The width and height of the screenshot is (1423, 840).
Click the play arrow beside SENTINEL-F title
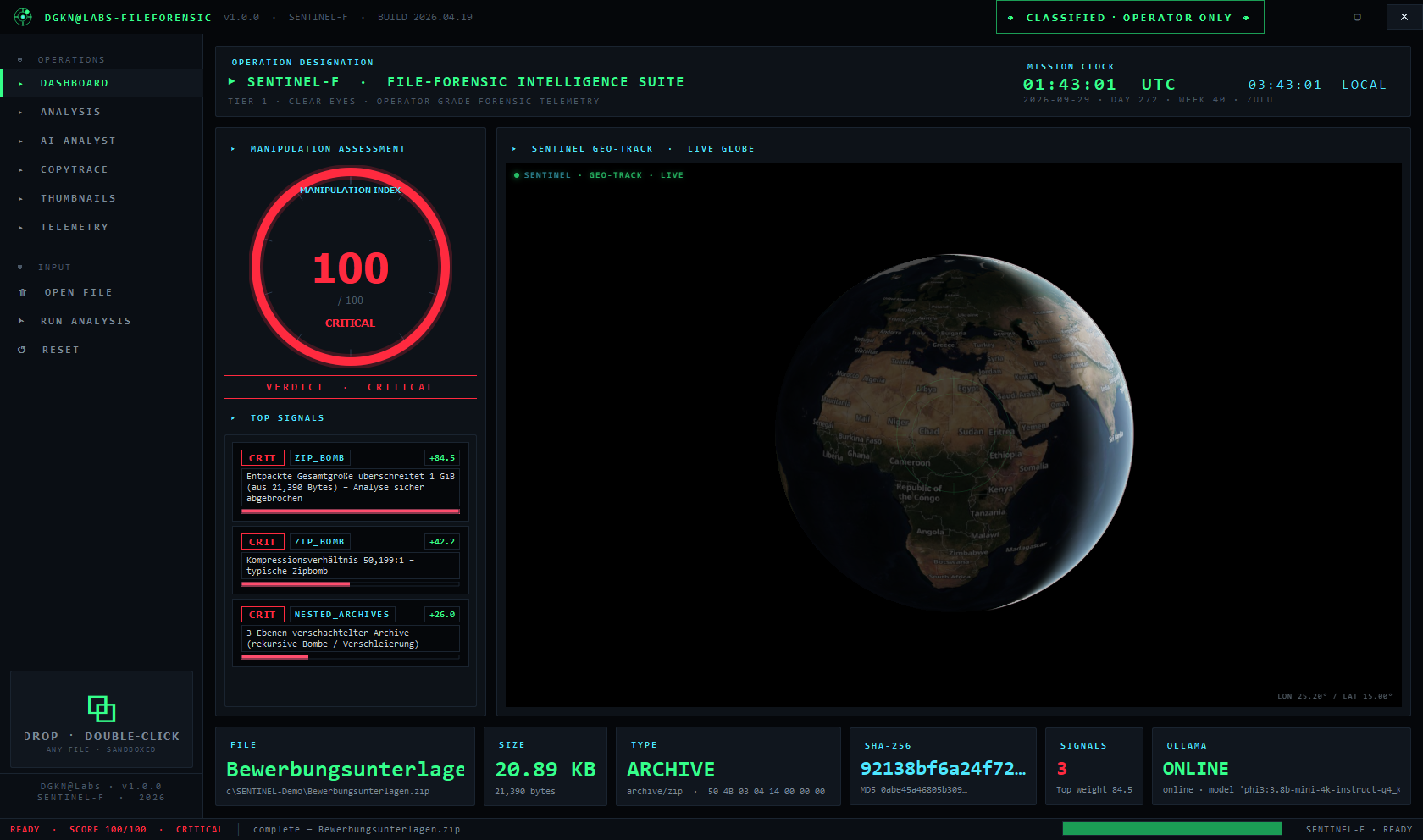pyautogui.click(x=231, y=81)
